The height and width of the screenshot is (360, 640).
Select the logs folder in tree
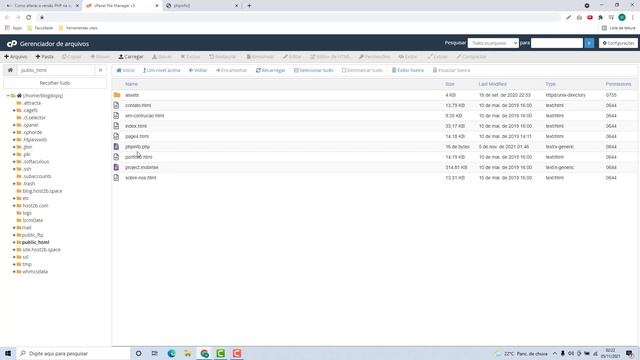click(27, 213)
